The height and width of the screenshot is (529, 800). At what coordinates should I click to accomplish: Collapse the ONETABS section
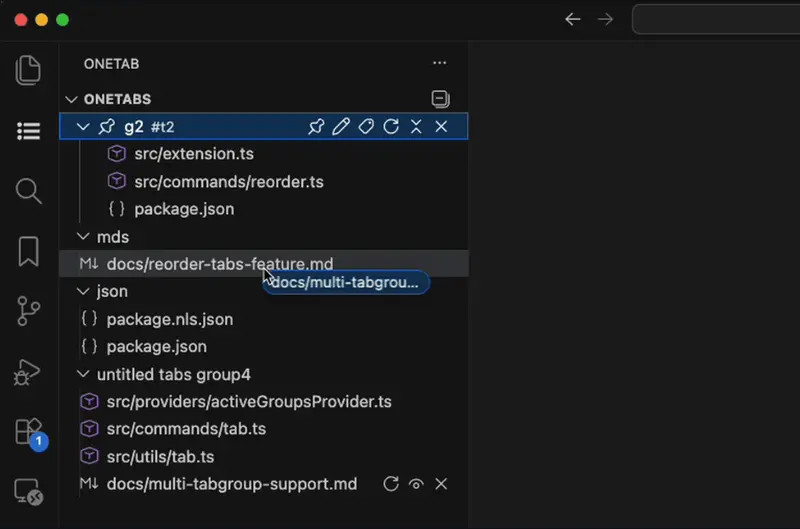click(x=71, y=99)
